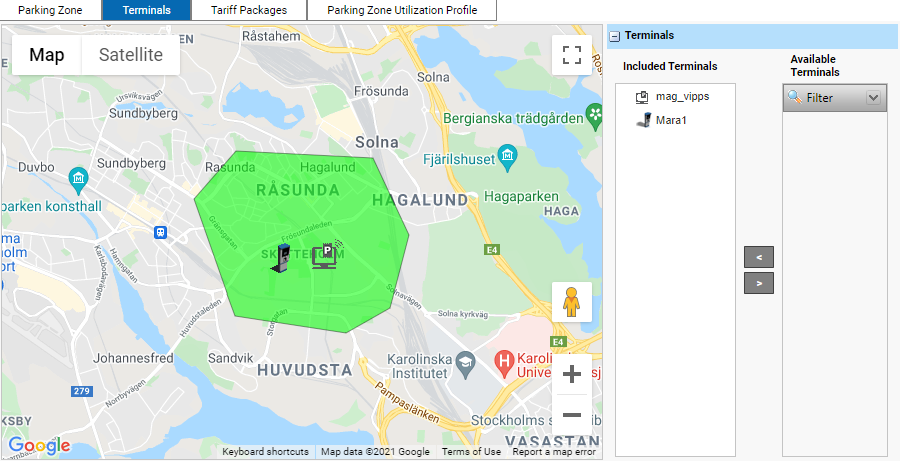This screenshot has width=900, height=461.
Task: Click the Available Terminals heading
Action: pyautogui.click(x=814, y=65)
